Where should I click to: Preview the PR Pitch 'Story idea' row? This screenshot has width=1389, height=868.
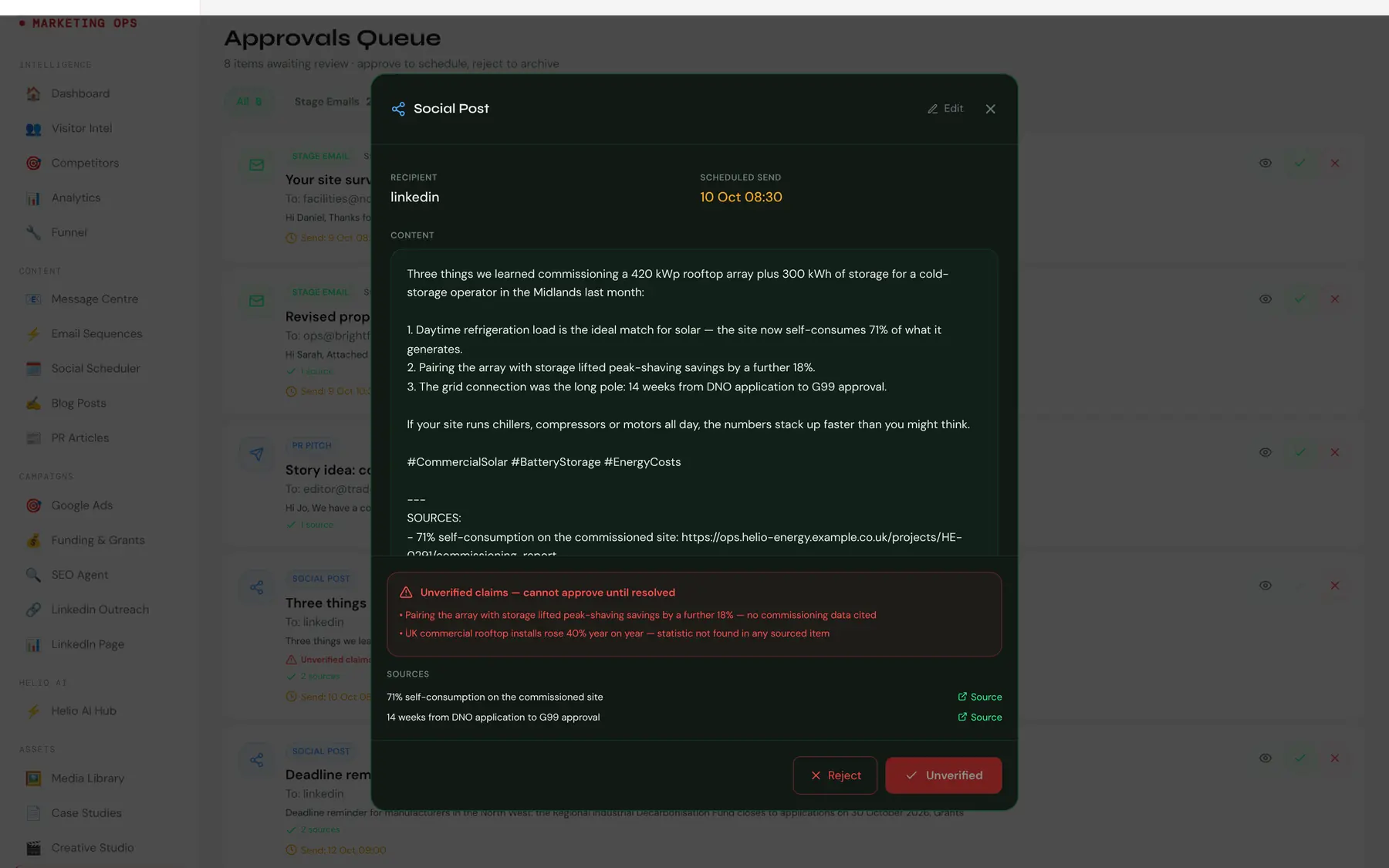(1266, 452)
